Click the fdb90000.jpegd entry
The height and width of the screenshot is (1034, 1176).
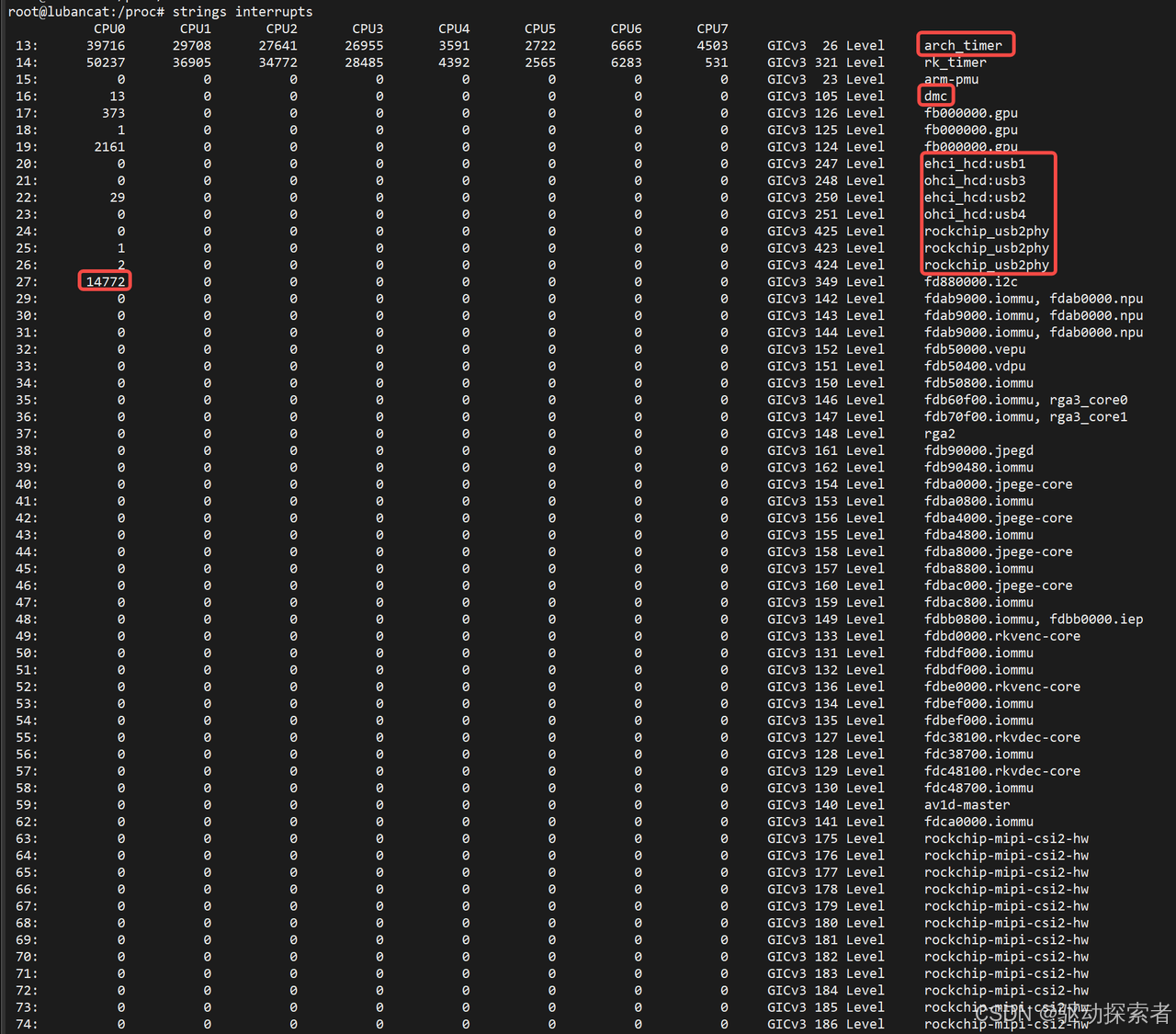click(x=978, y=450)
